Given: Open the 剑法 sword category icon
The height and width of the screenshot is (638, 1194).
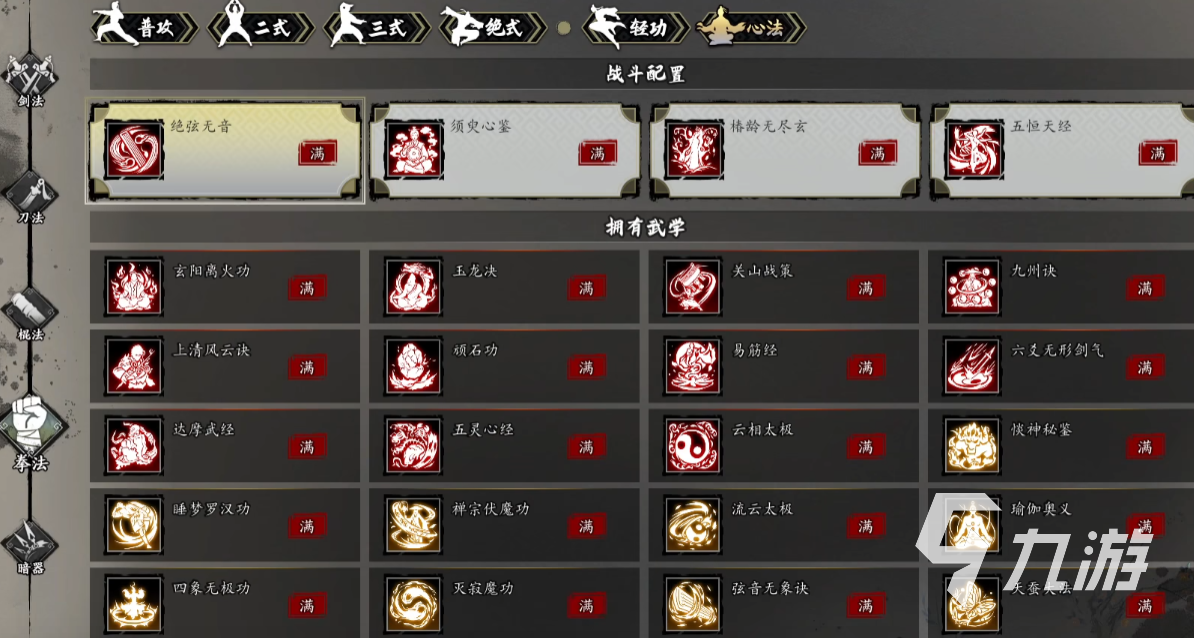Looking at the screenshot, I should click(30, 80).
